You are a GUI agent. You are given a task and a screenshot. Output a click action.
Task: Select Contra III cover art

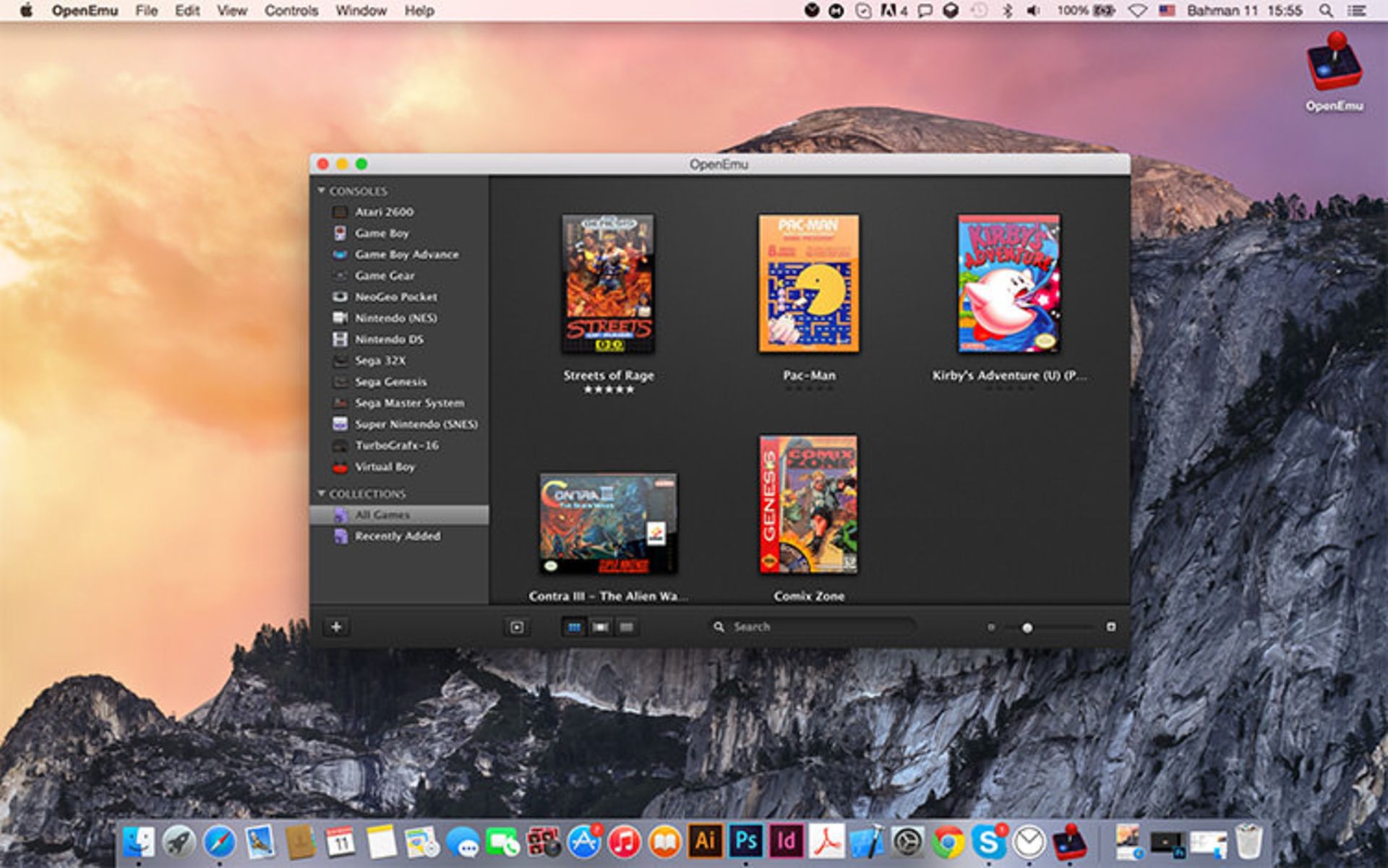coord(609,524)
